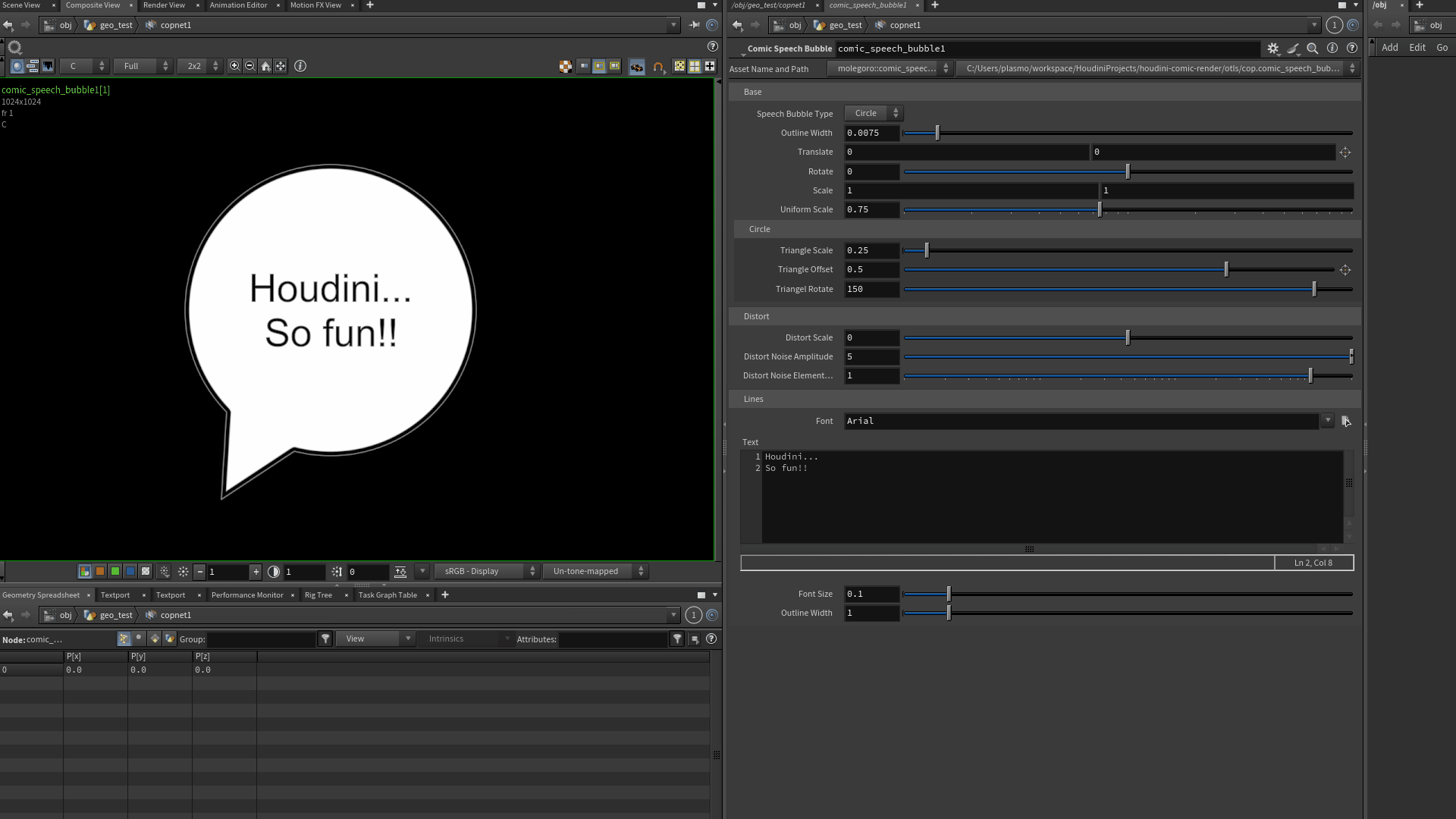Click the zoom in magnifier icon
The width and height of the screenshot is (1456, 819).
click(235, 67)
